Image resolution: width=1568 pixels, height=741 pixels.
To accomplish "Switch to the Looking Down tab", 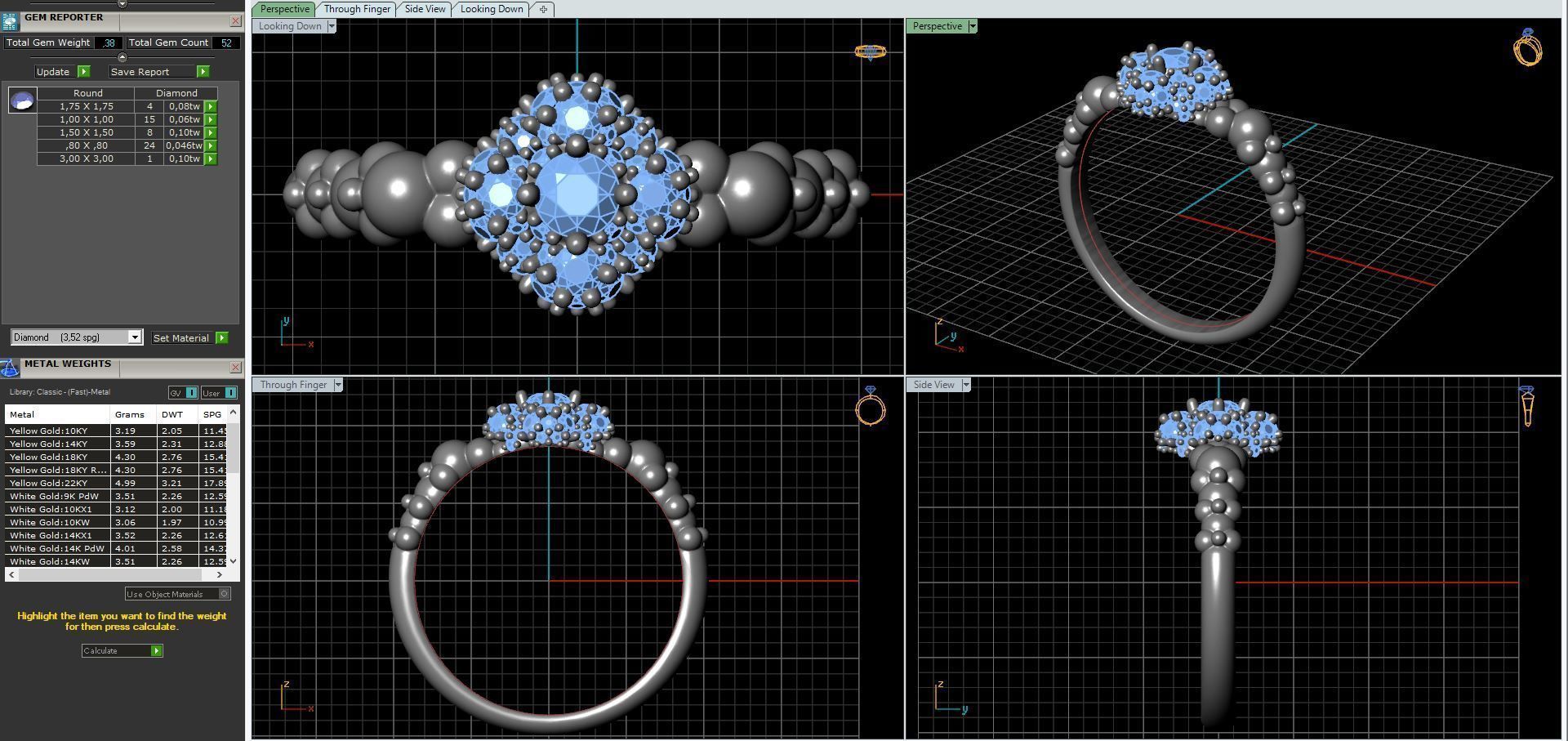I will 492,9.
